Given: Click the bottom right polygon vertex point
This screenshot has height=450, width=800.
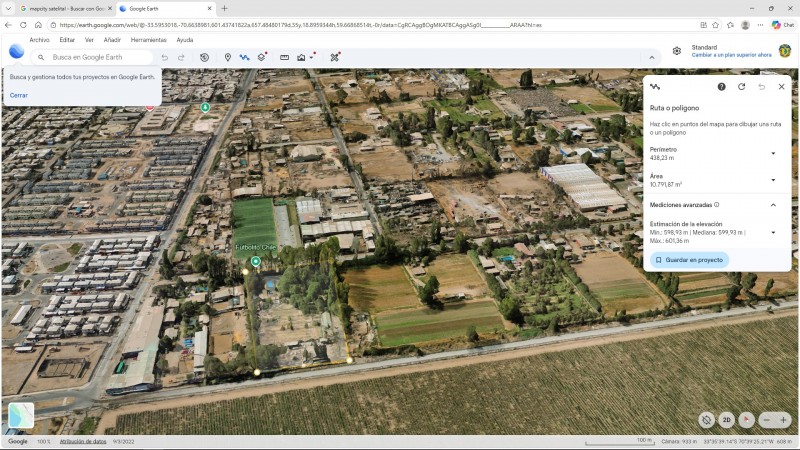Looking at the screenshot, I should click(x=349, y=360).
